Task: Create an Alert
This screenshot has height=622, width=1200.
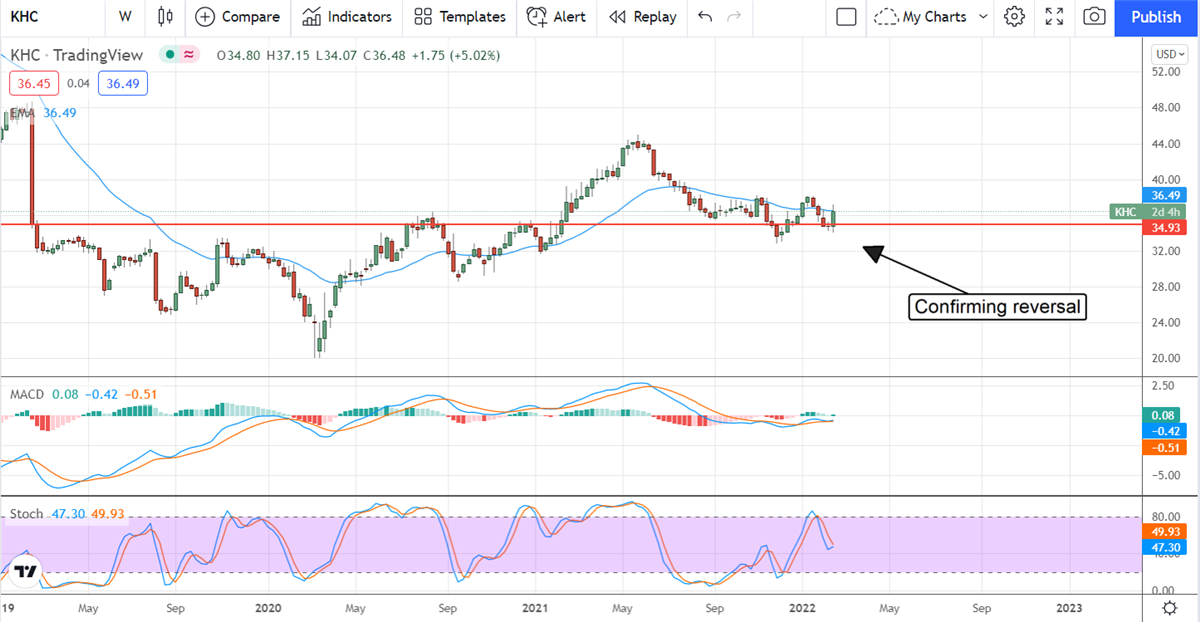Action: click(557, 16)
